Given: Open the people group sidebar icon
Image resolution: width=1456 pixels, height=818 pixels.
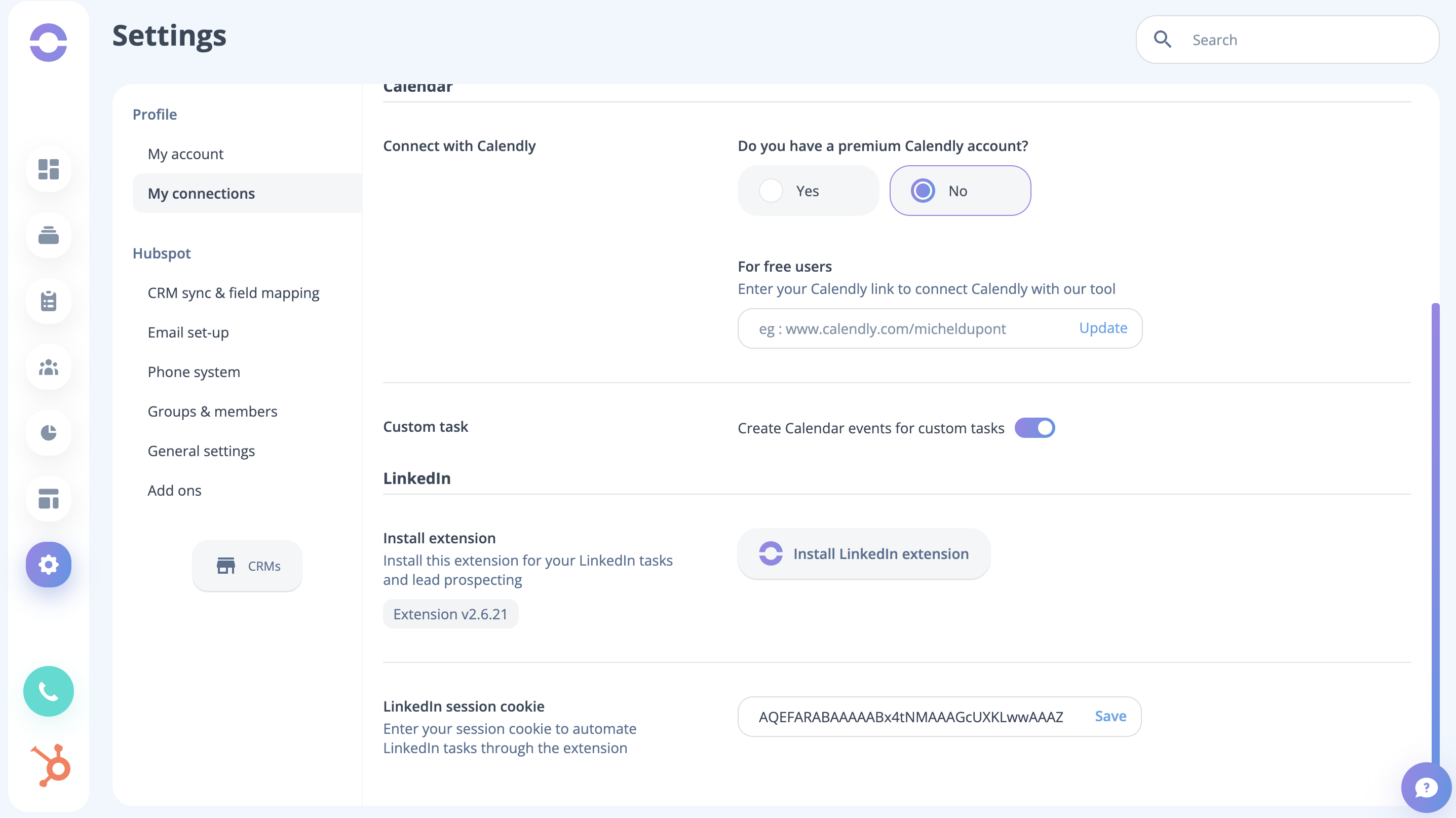Looking at the screenshot, I should [49, 367].
